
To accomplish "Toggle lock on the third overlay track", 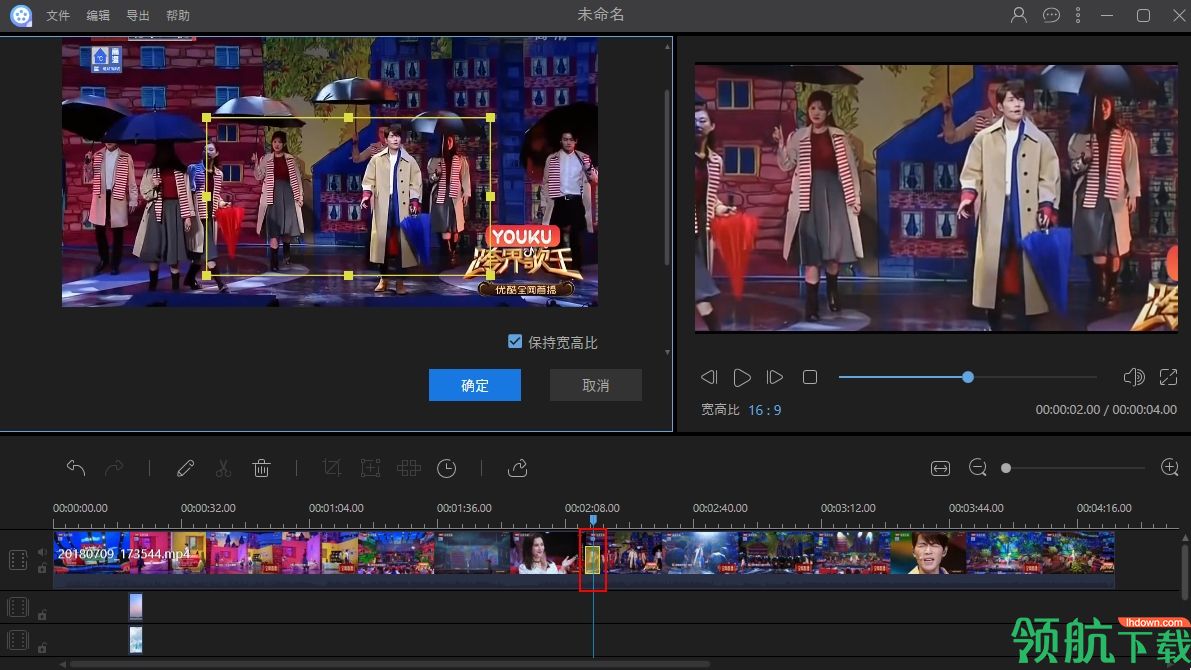I will [x=42, y=648].
